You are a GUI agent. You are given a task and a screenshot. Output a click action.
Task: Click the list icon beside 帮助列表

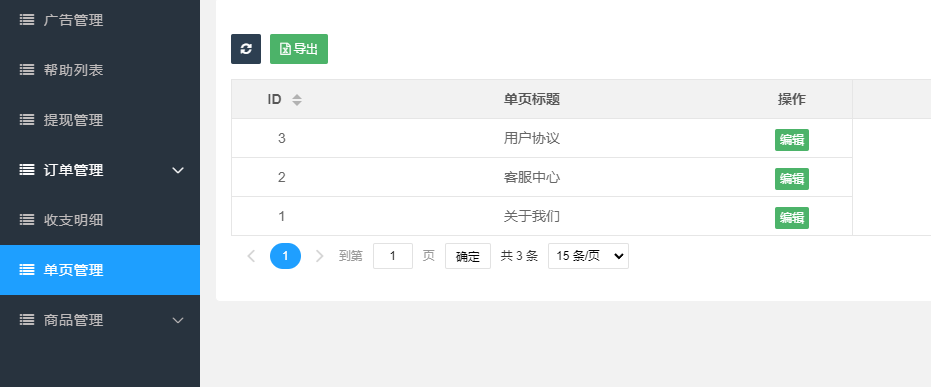pyautogui.click(x=27, y=70)
